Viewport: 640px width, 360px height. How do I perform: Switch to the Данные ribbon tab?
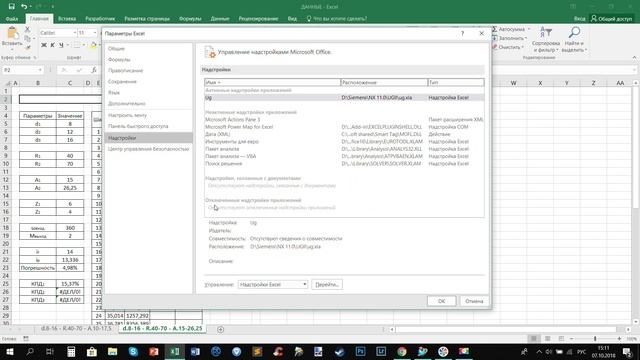point(220,19)
